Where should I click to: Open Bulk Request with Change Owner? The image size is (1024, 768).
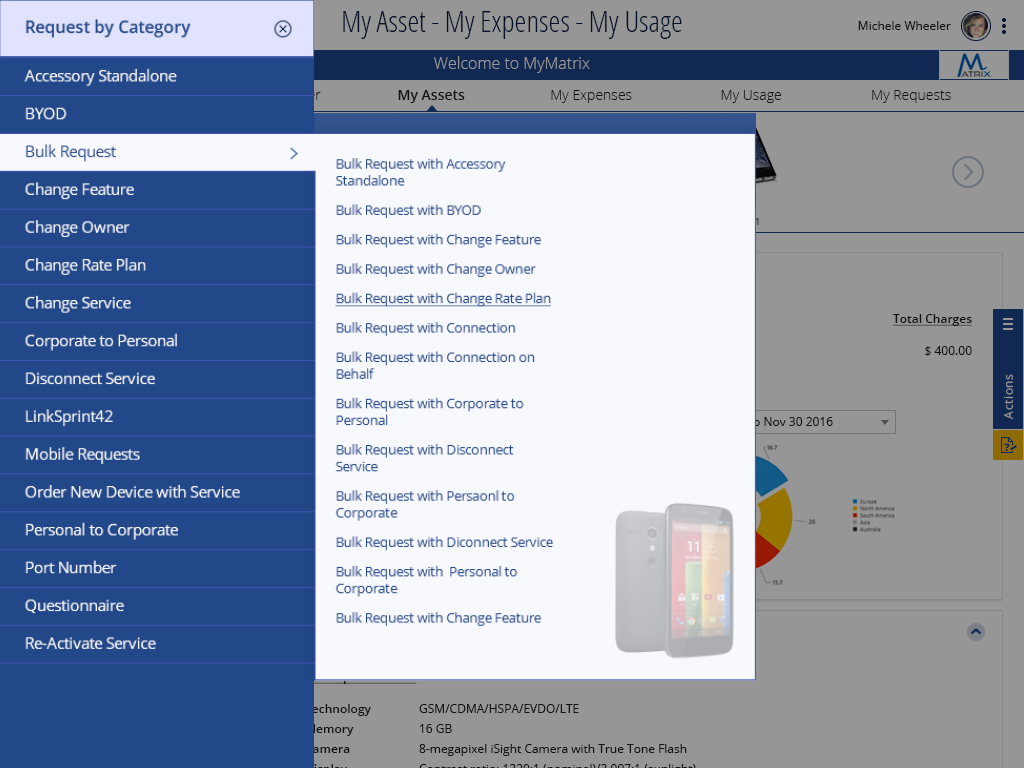point(436,269)
